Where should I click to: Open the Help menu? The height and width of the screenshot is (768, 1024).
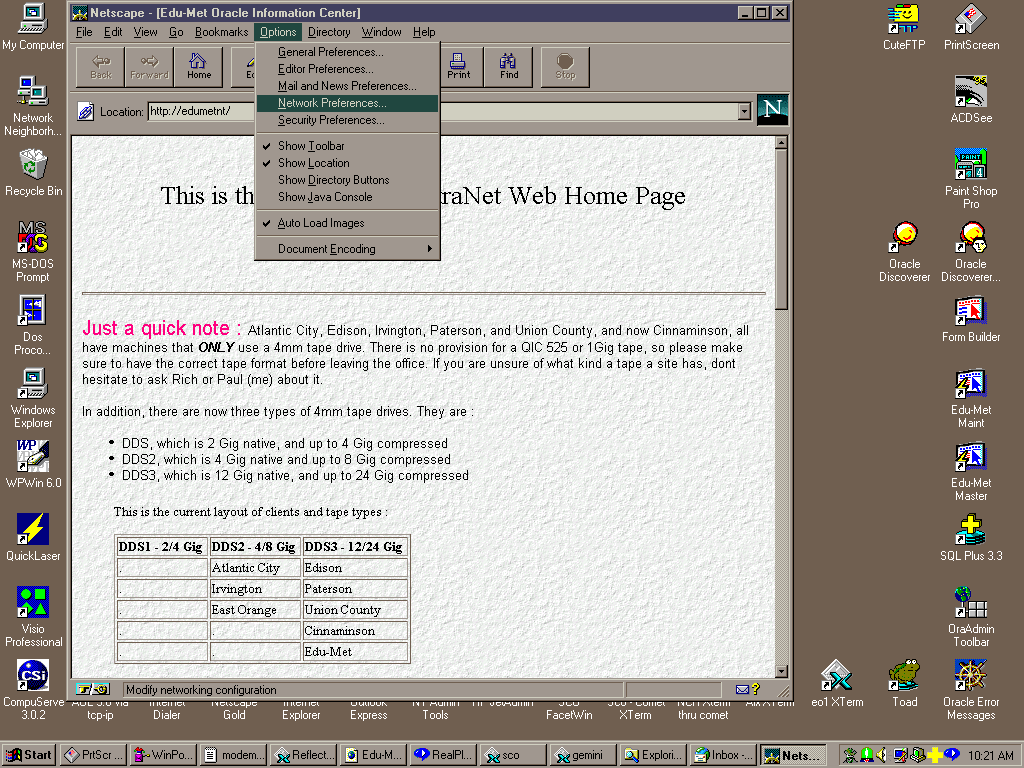[x=424, y=32]
